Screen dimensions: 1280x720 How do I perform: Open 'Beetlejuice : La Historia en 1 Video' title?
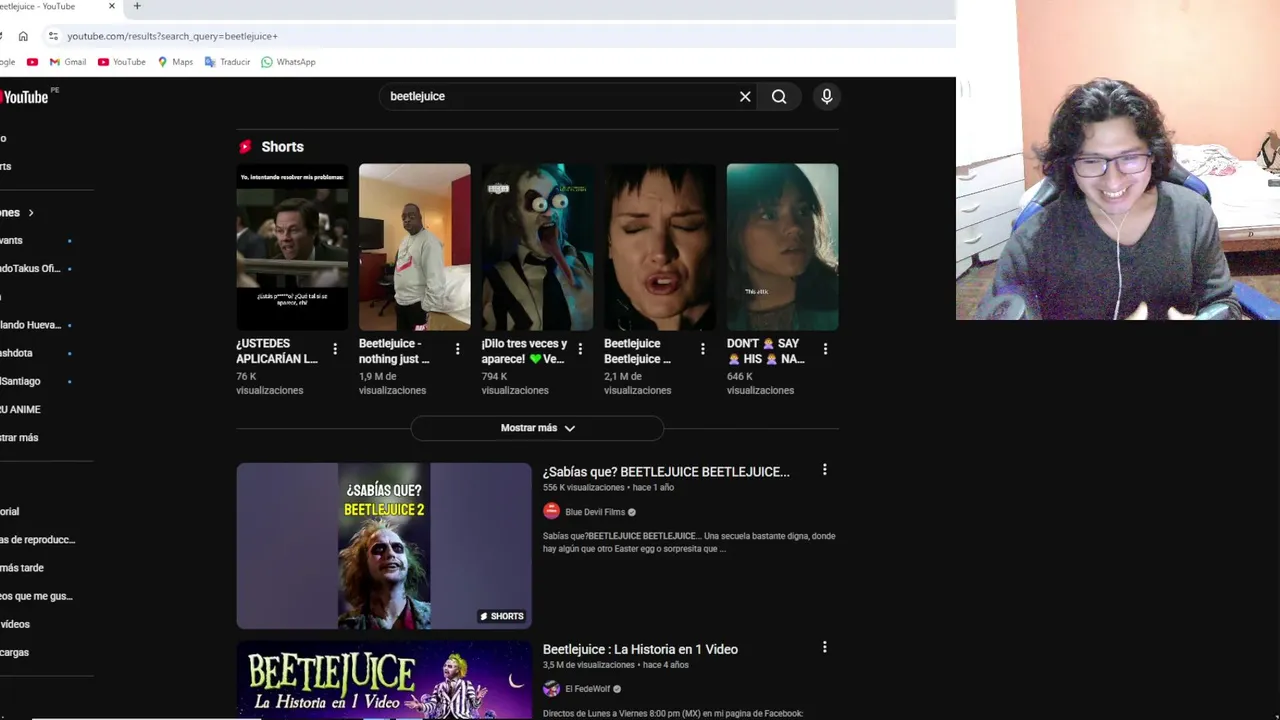pyautogui.click(x=640, y=649)
